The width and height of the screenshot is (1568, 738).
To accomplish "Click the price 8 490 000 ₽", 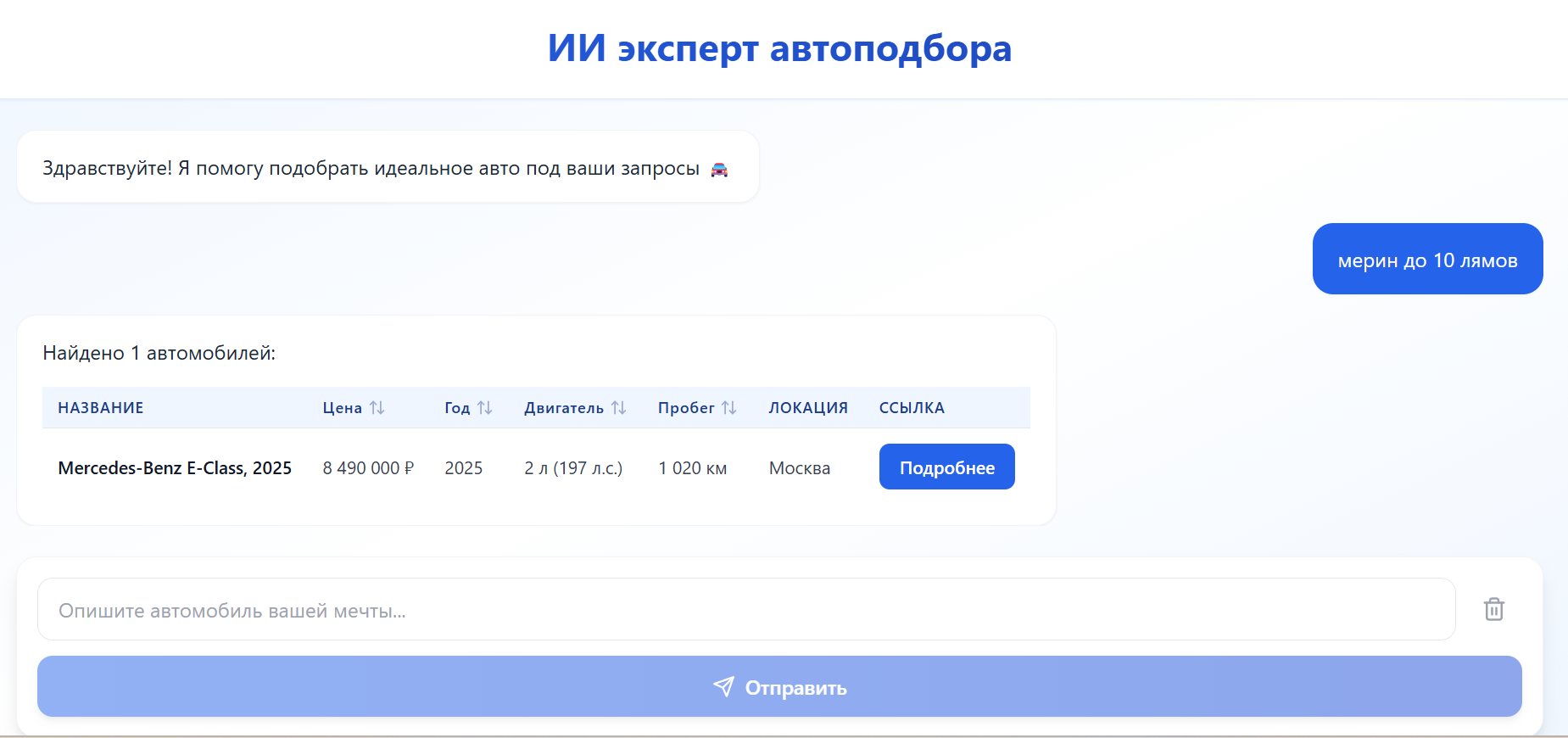I will coord(368,468).
